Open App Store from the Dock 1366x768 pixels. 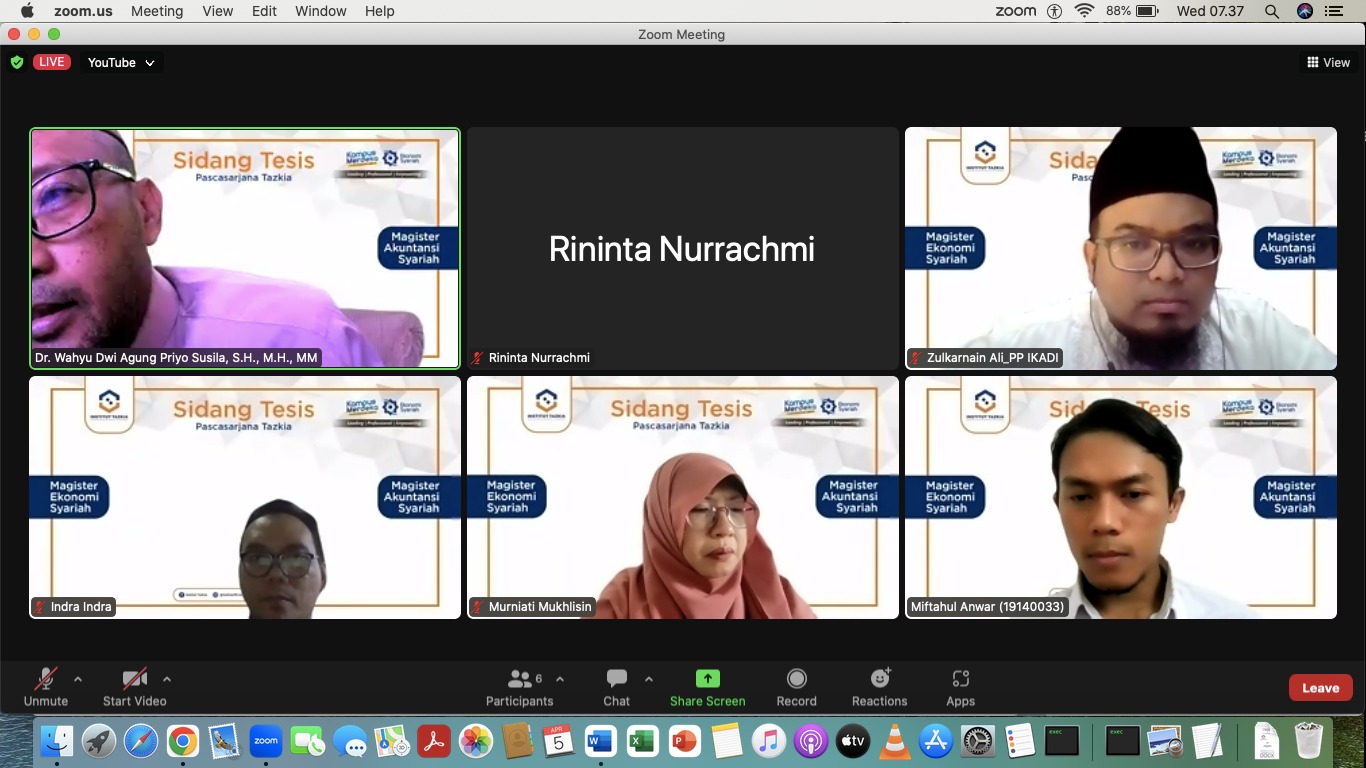pyautogui.click(x=935, y=741)
